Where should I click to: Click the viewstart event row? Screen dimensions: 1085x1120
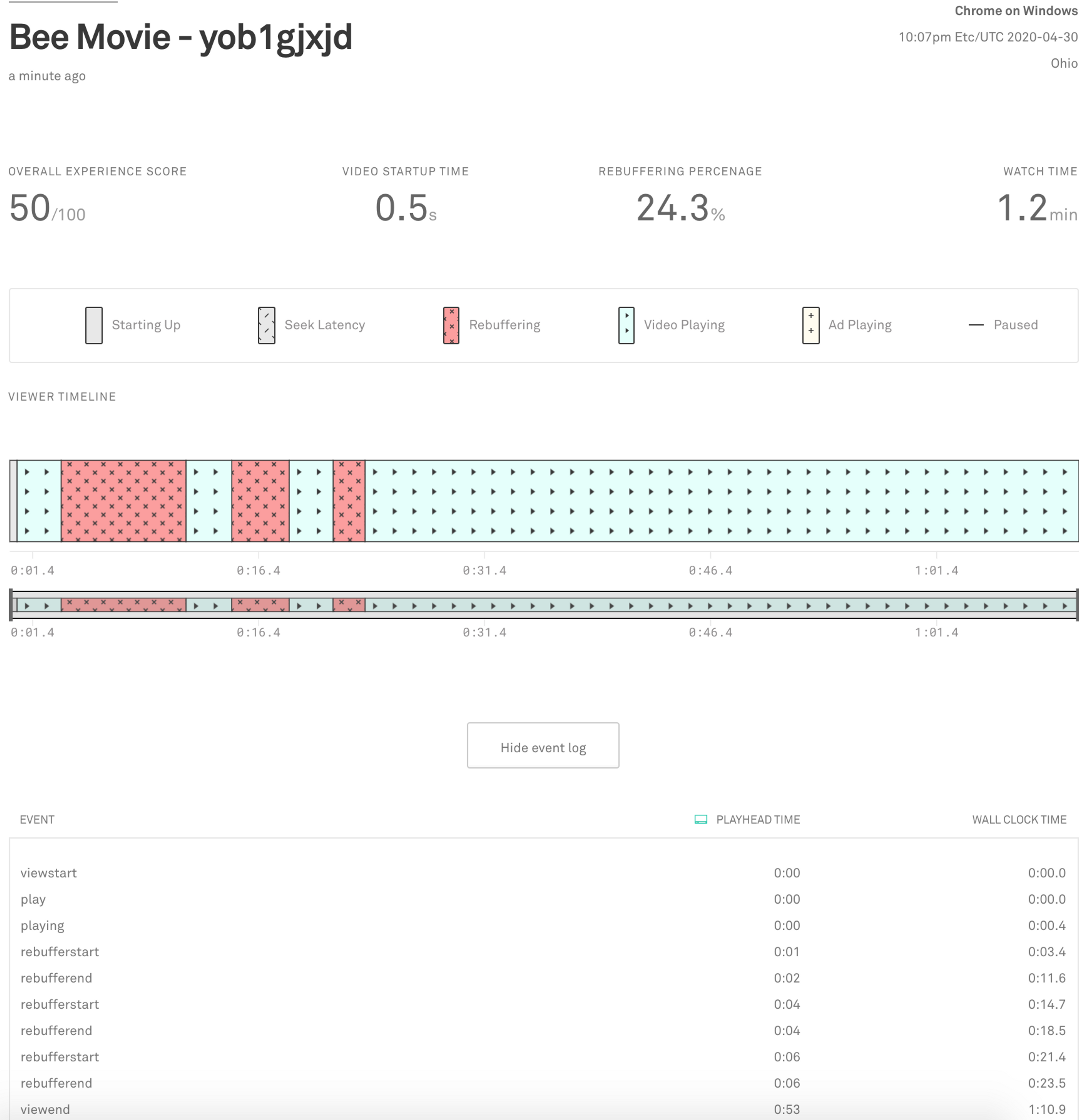coord(543,872)
